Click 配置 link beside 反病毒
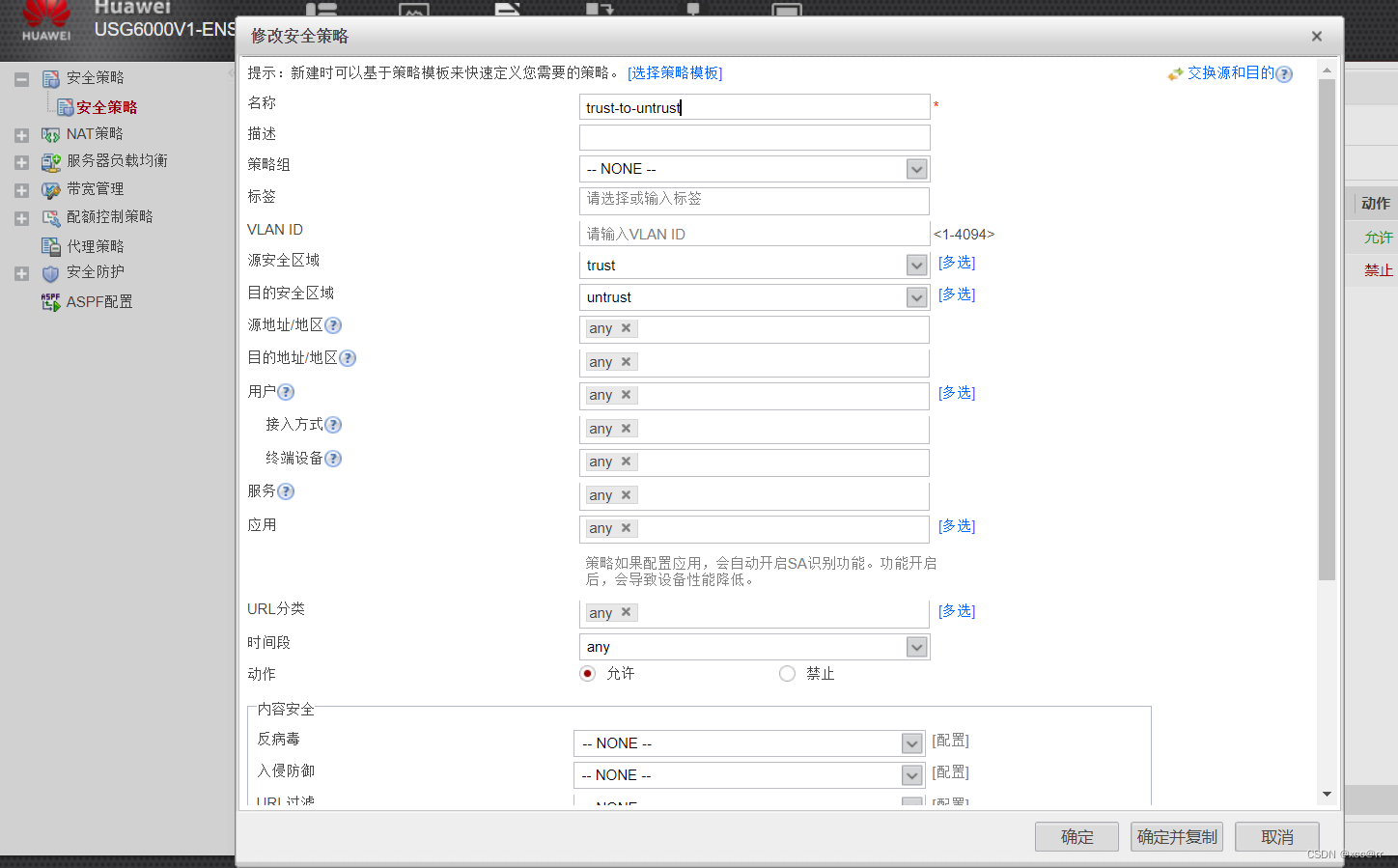 click(950, 741)
